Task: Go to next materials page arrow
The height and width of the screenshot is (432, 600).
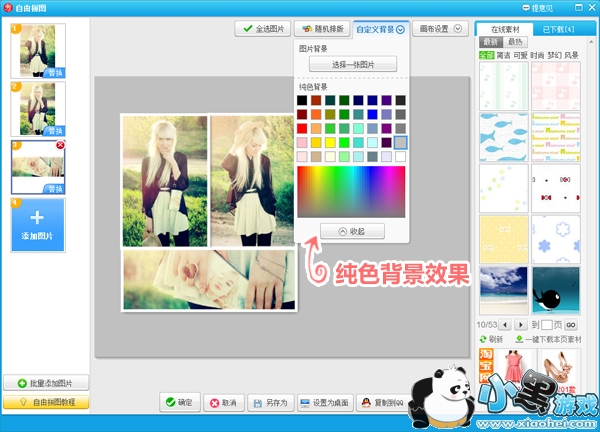Action: [x=520, y=325]
